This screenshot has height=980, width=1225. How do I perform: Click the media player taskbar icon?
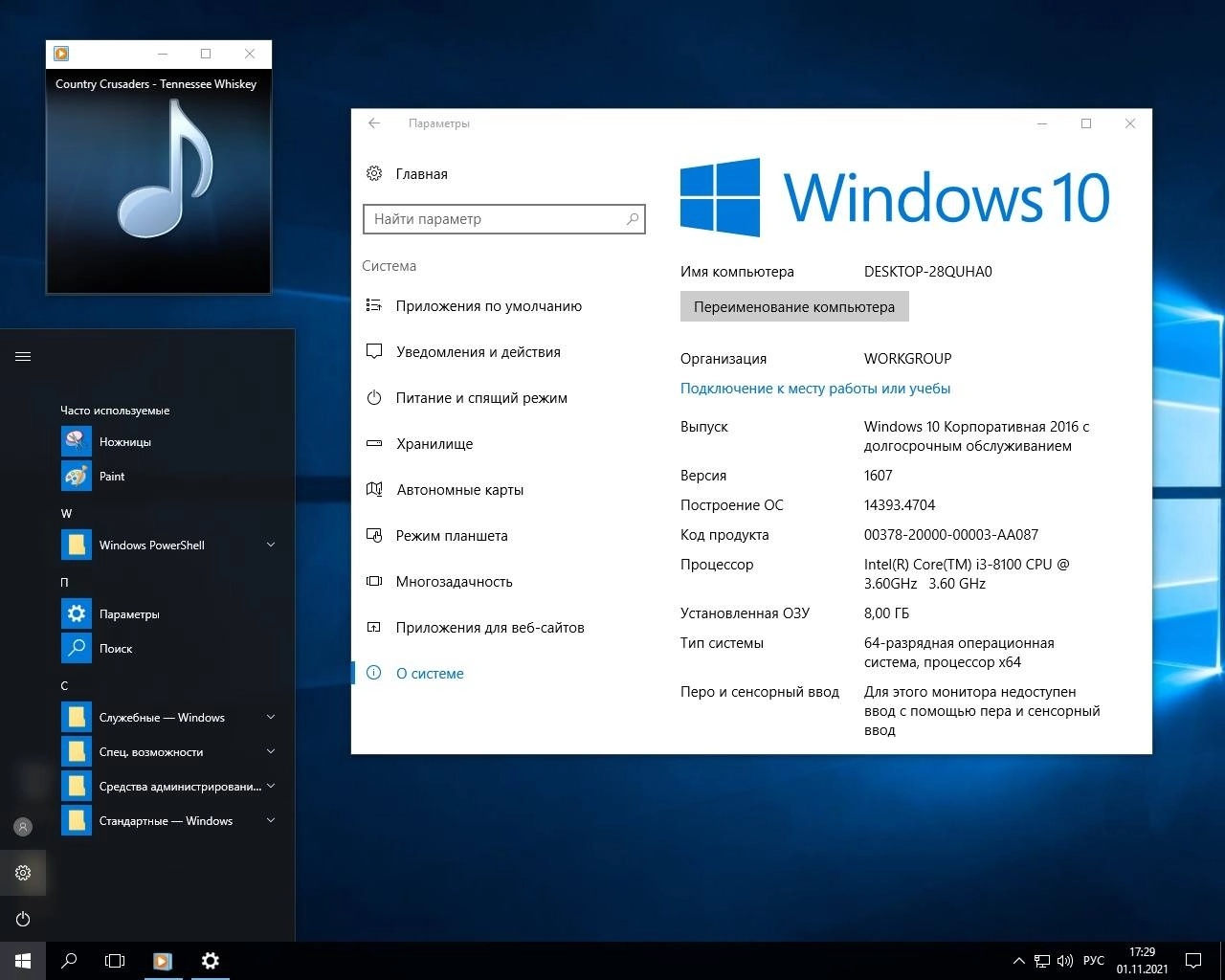click(163, 960)
